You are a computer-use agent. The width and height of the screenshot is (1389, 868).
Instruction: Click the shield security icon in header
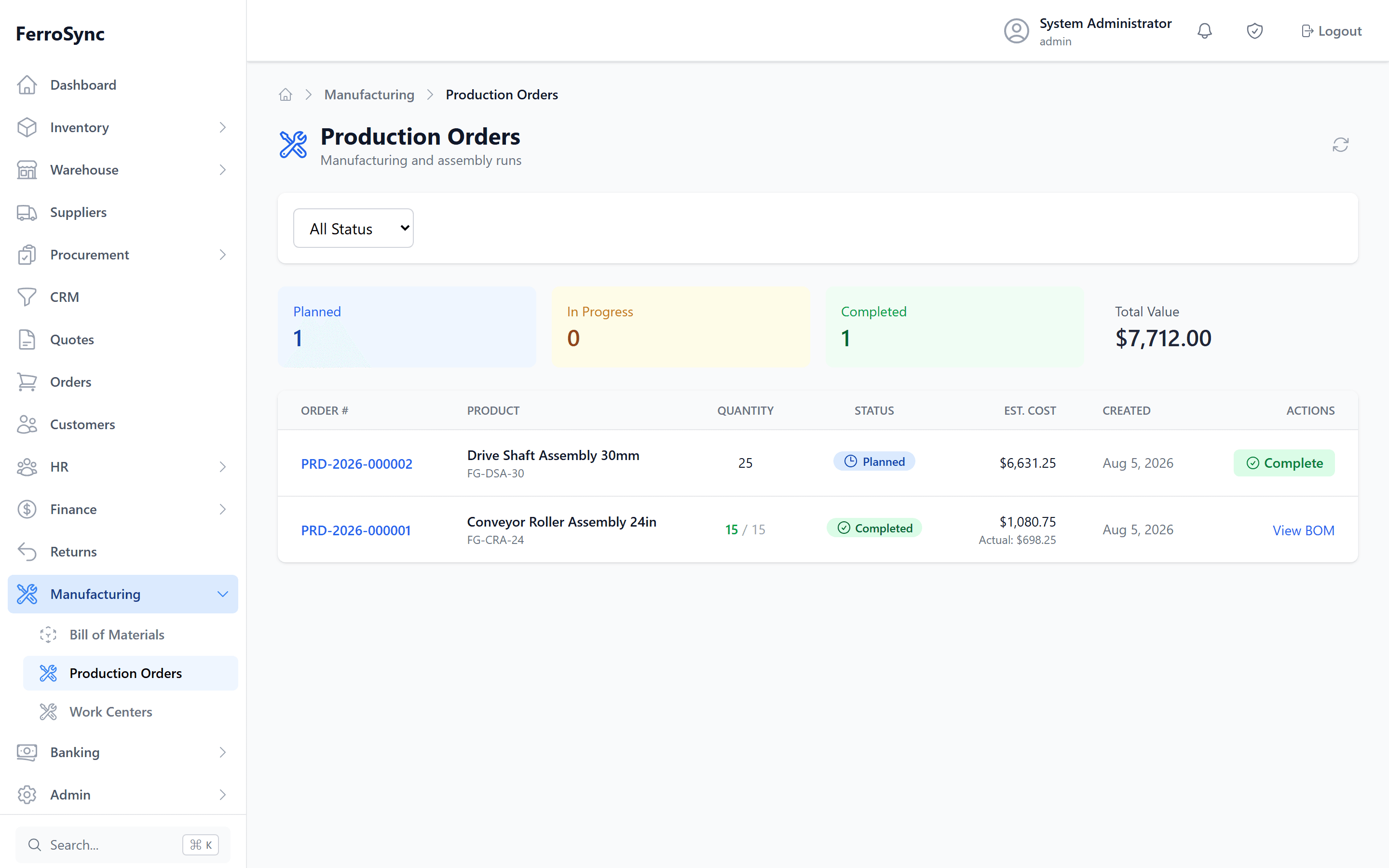(1255, 31)
